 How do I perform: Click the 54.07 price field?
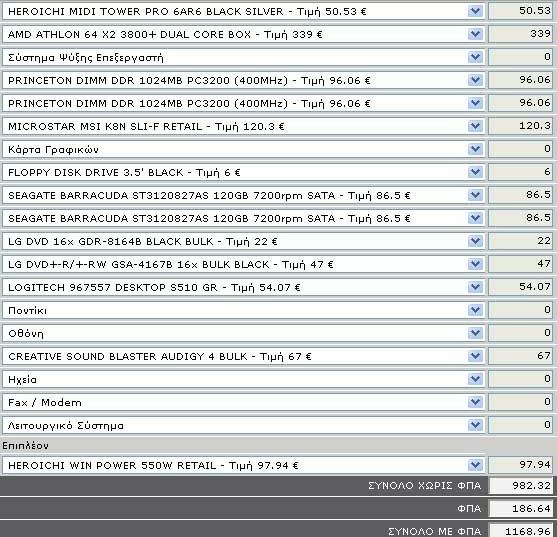(x=520, y=287)
